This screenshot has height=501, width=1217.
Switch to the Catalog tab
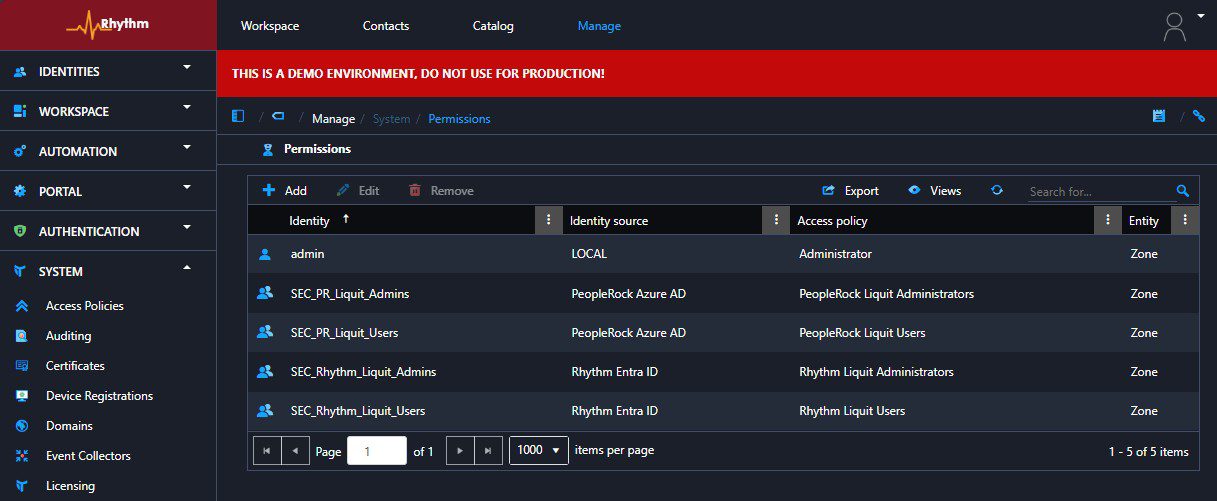(x=493, y=26)
